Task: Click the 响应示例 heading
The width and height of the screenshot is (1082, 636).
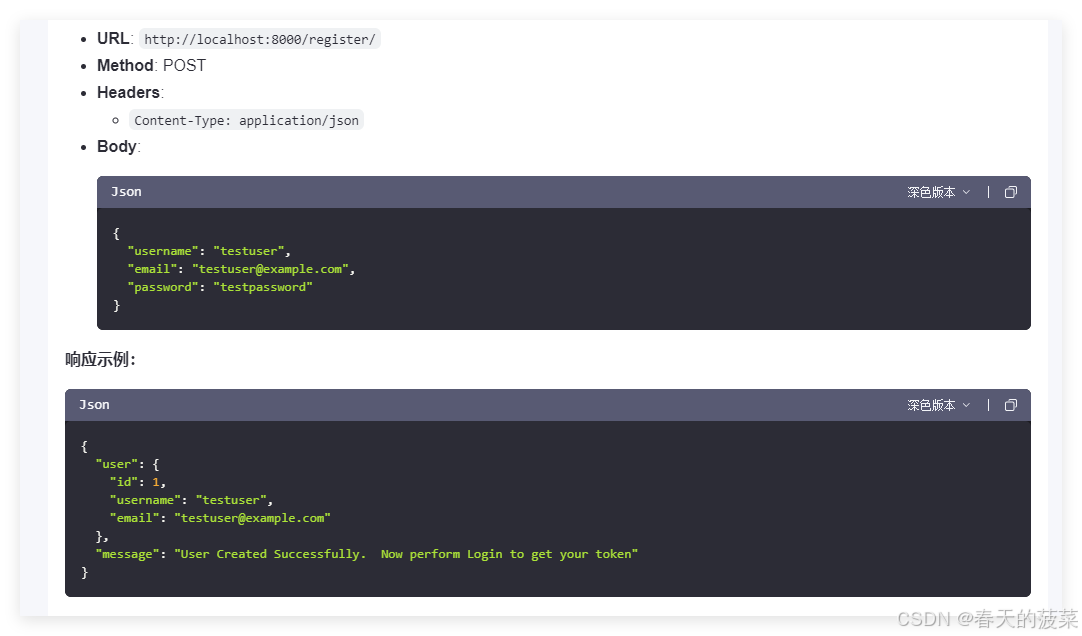Action: (100, 360)
